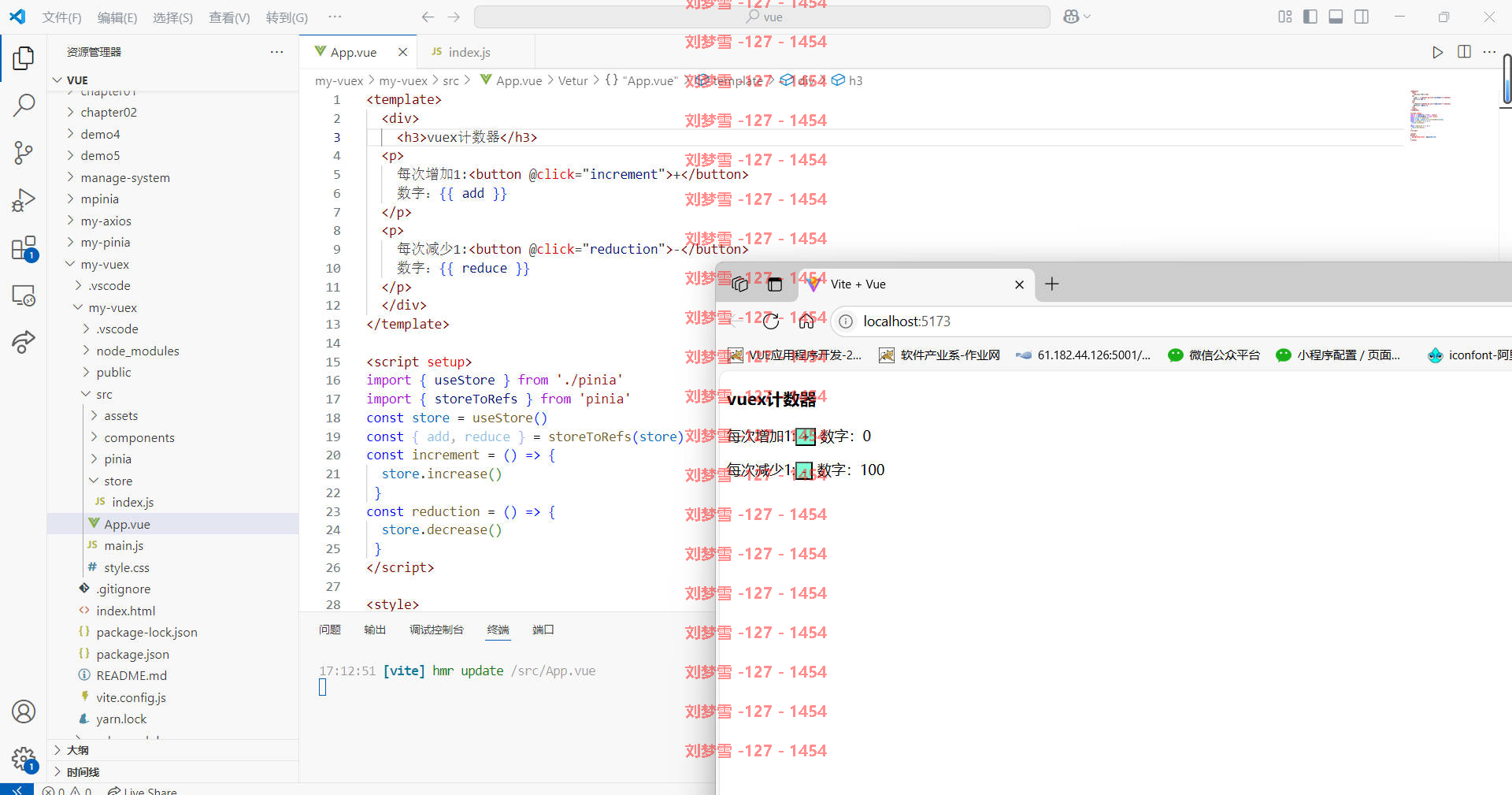Open package.json in file tree
Image resolution: width=1512 pixels, height=795 pixels.
[132, 654]
